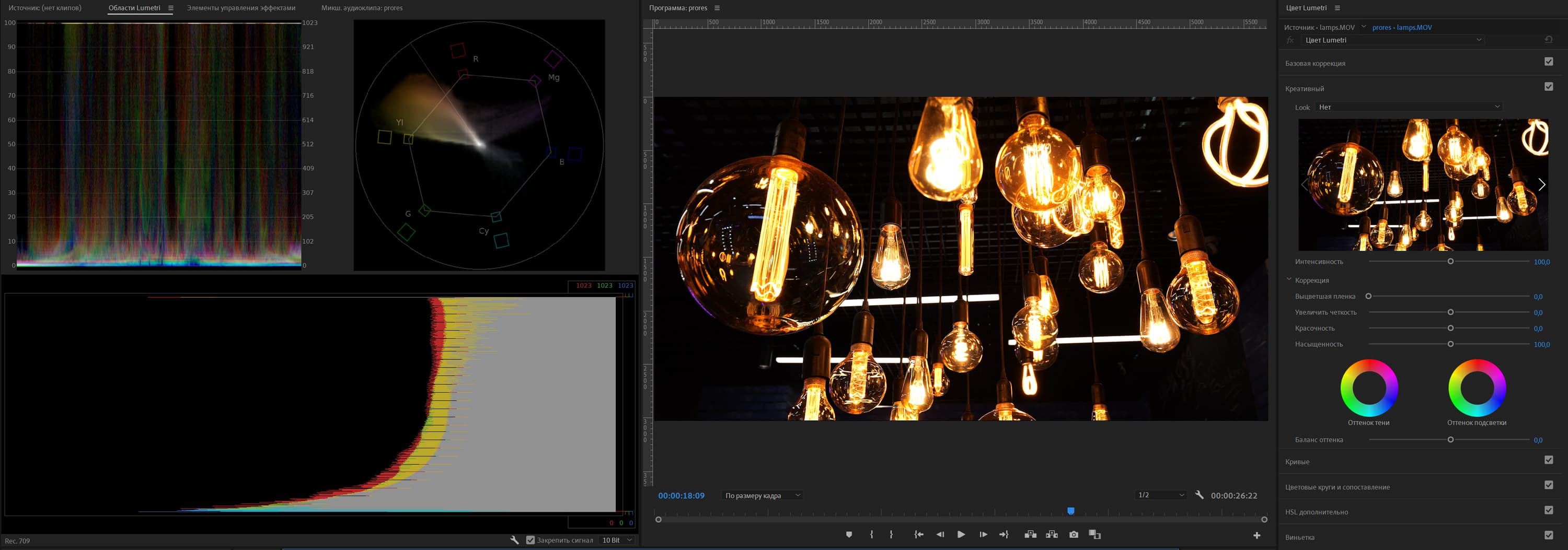Expand the 'Кривые' section
This screenshot has width=1568, height=550.
pos(1297,462)
